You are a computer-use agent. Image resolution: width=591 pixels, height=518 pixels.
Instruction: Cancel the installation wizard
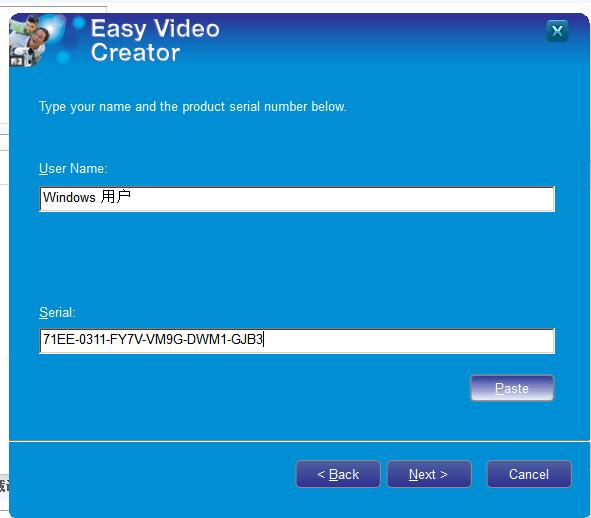(529, 474)
